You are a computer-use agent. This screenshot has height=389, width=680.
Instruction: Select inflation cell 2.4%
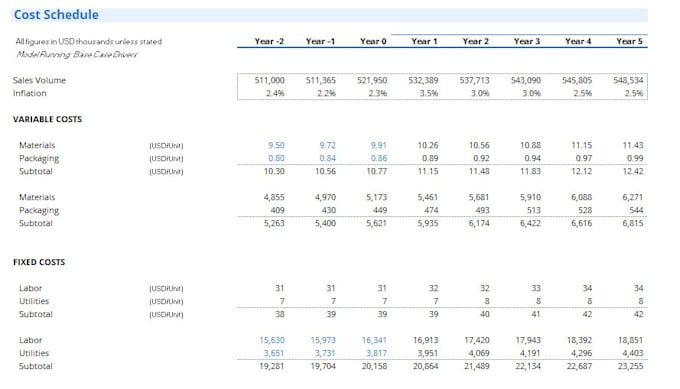click(x=275, y=93)
